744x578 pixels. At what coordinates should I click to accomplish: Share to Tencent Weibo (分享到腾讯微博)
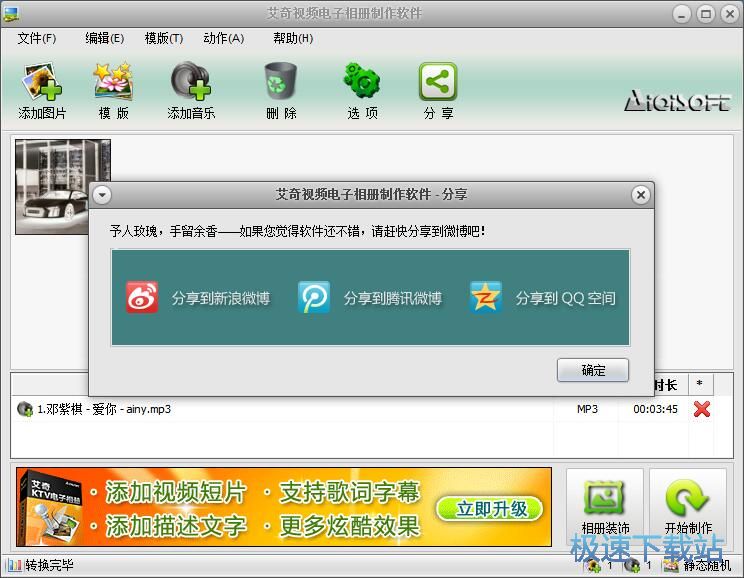click(x=370, y=298)
